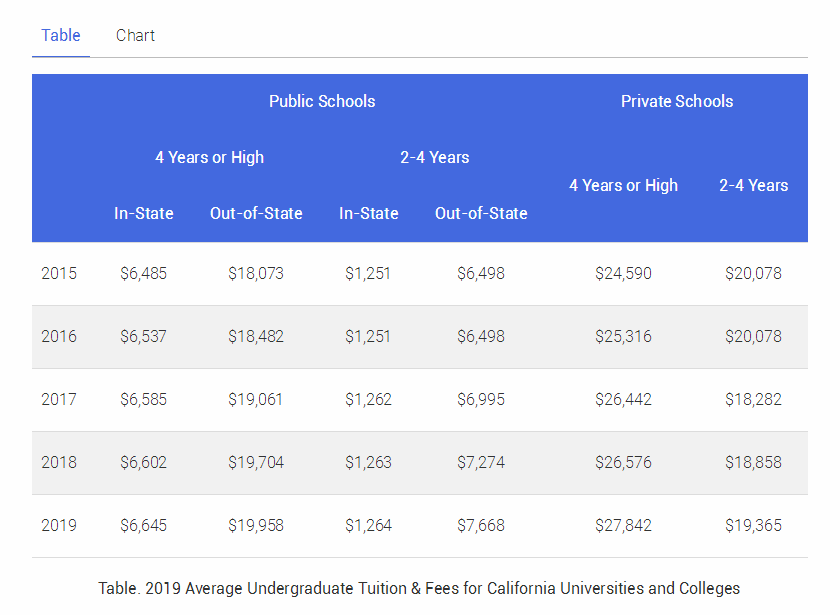Select the Table tab
Screen dimensions: 840x615
click(x=60, y=35)
